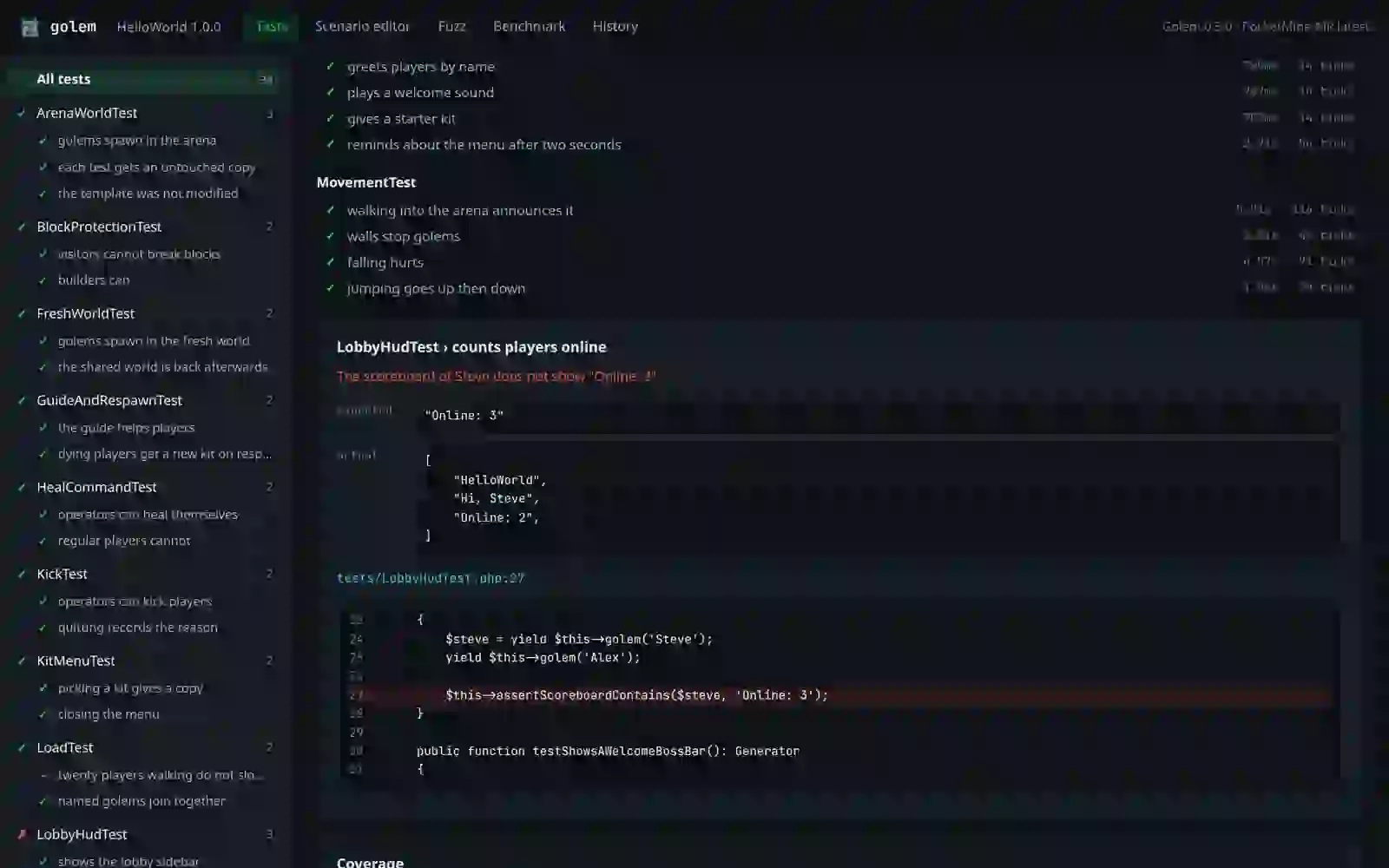Show the History tab

tap(616, 27)
